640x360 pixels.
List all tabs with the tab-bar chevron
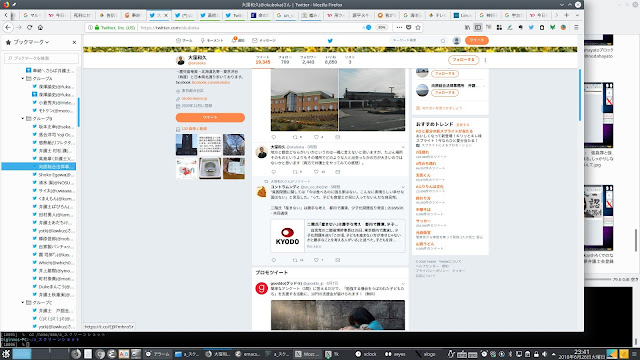point(577,15)
